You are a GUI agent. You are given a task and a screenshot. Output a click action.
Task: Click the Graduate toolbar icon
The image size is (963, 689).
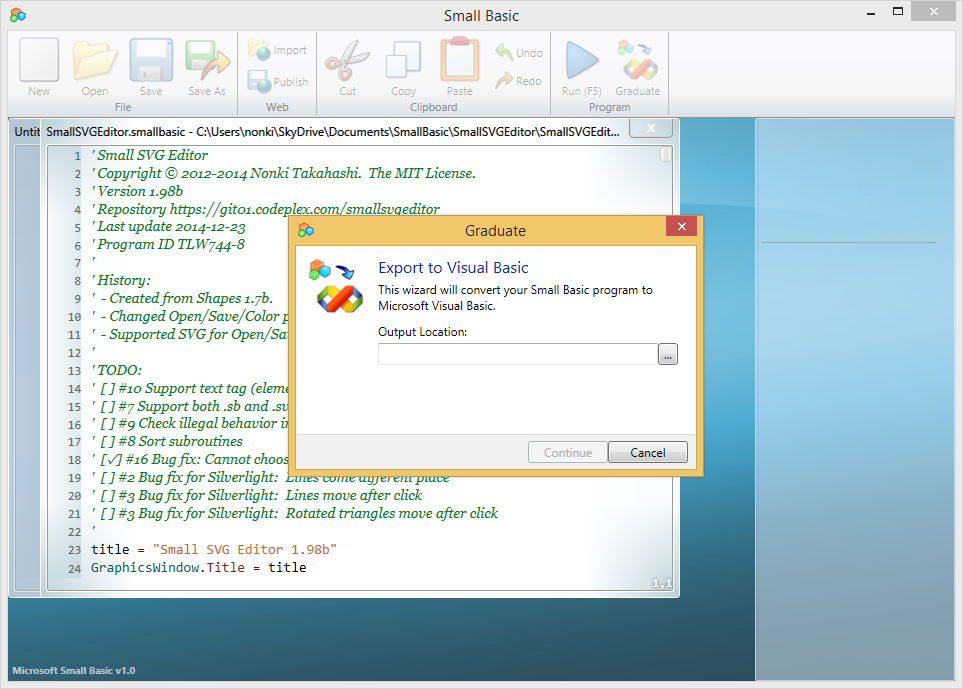[x=637, y=66]
